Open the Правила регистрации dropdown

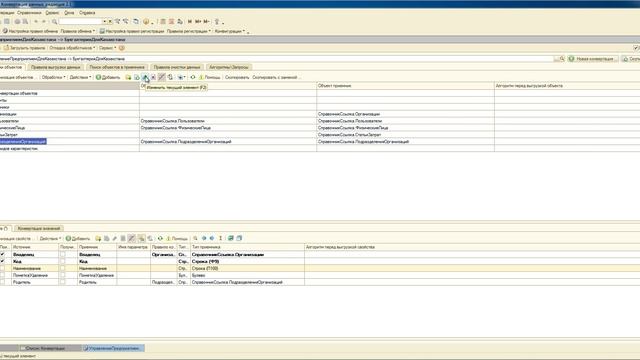[189, 31]
